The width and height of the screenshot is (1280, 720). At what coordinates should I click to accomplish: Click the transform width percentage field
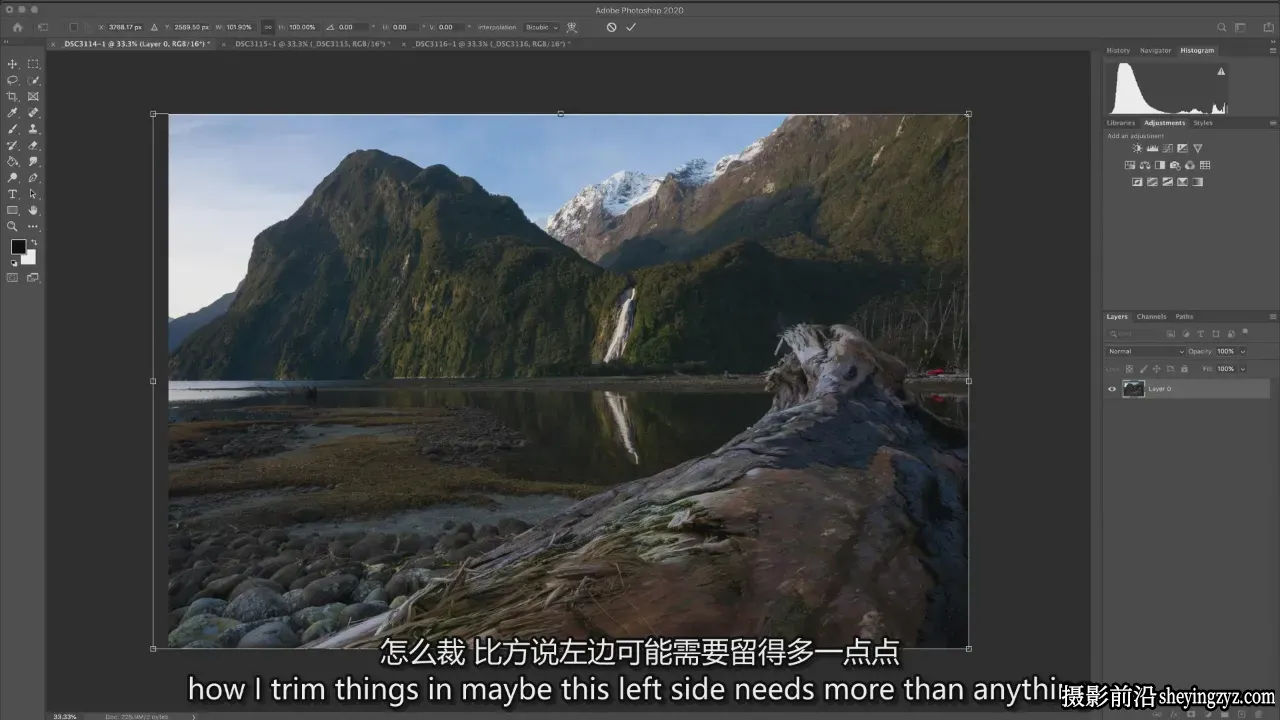point(237,27)
